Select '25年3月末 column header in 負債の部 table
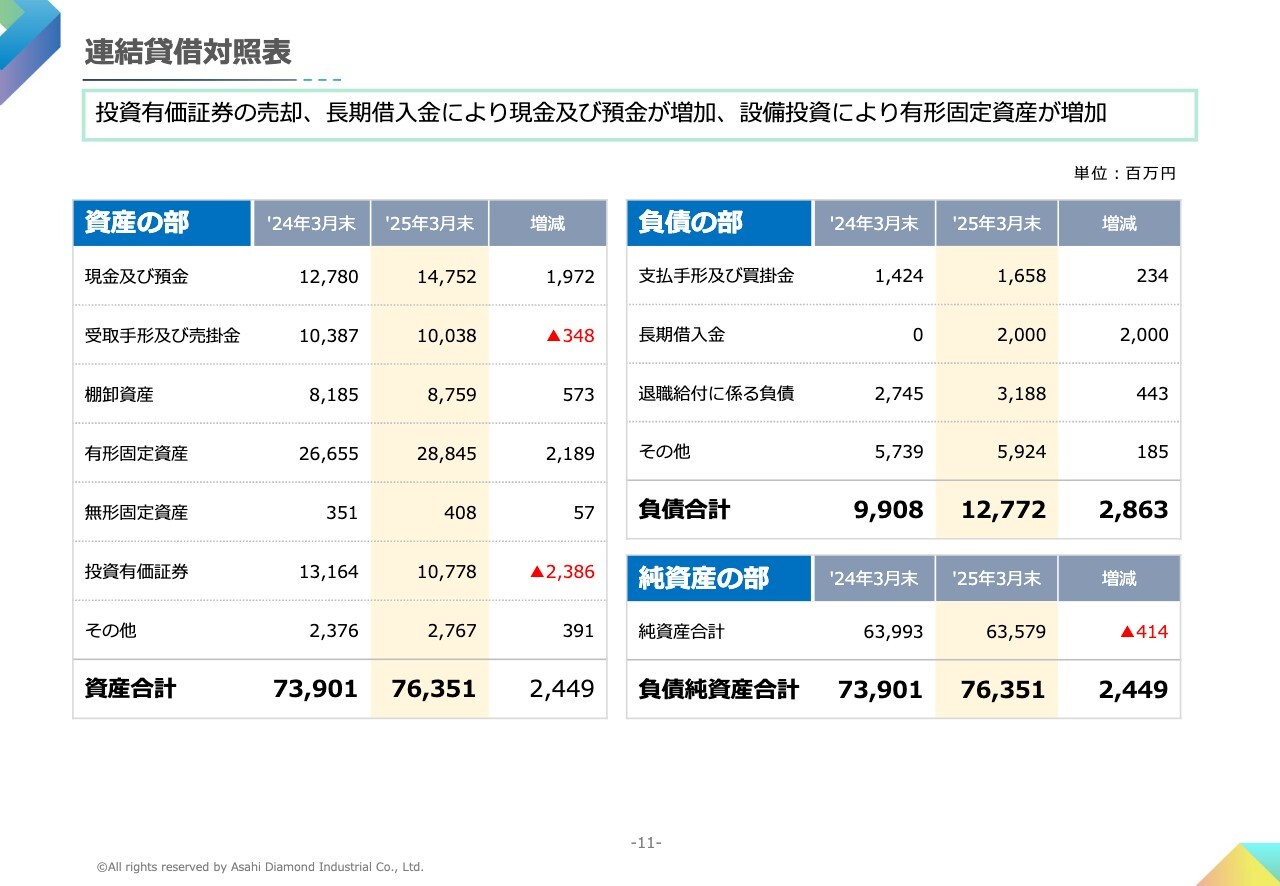This screenshot has width=1280, height=886. pos(996,223)
